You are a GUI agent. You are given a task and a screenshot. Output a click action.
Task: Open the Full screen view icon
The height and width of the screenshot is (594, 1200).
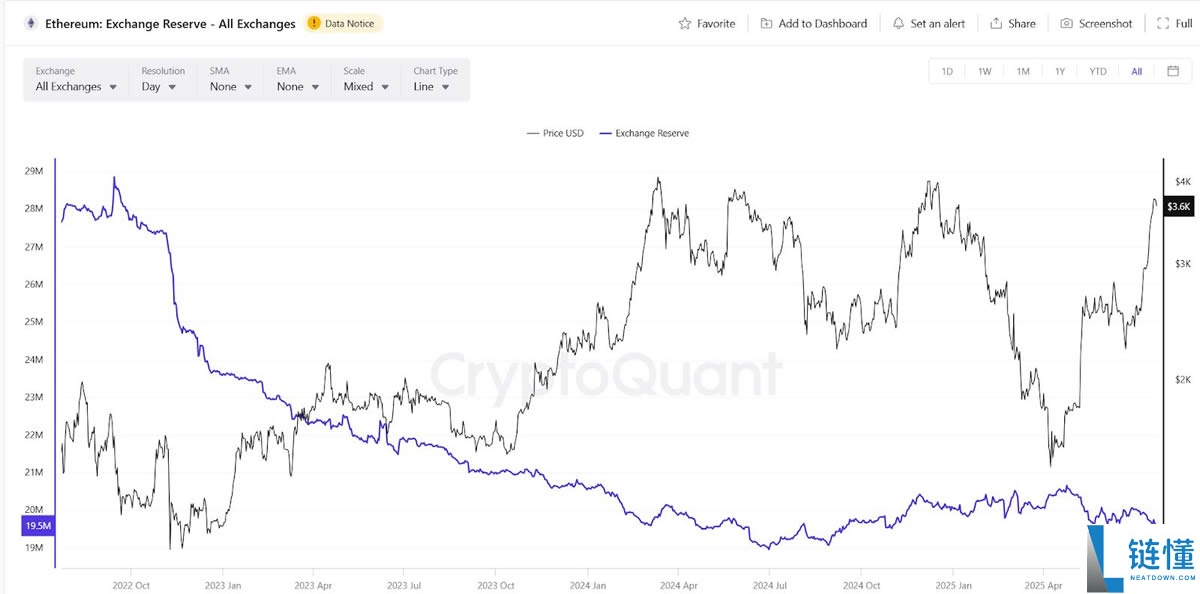pyautogui.click(x=1161, y=23)
